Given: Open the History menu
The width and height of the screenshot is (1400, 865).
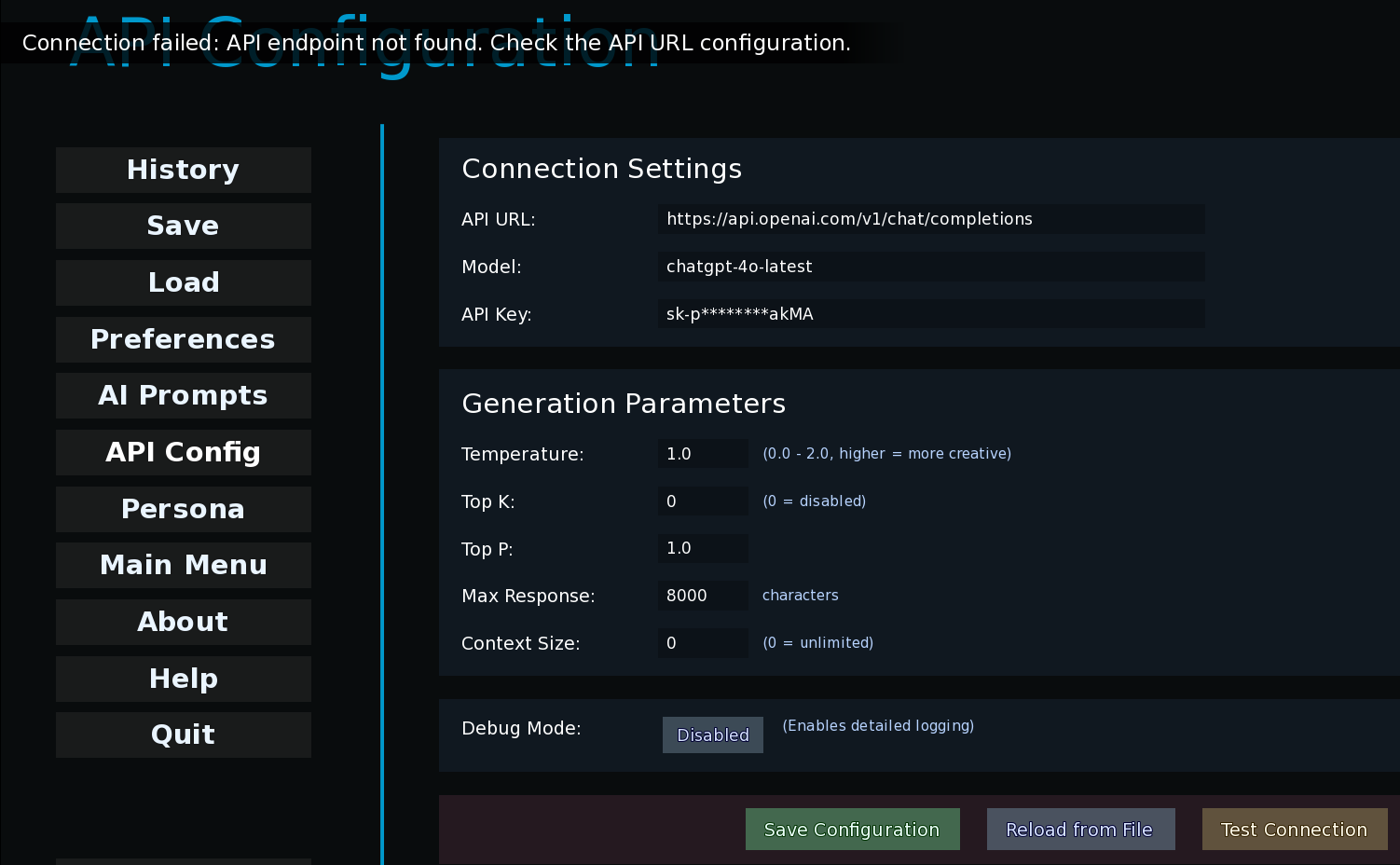Looking at the screenshot, I should point(183,170).
